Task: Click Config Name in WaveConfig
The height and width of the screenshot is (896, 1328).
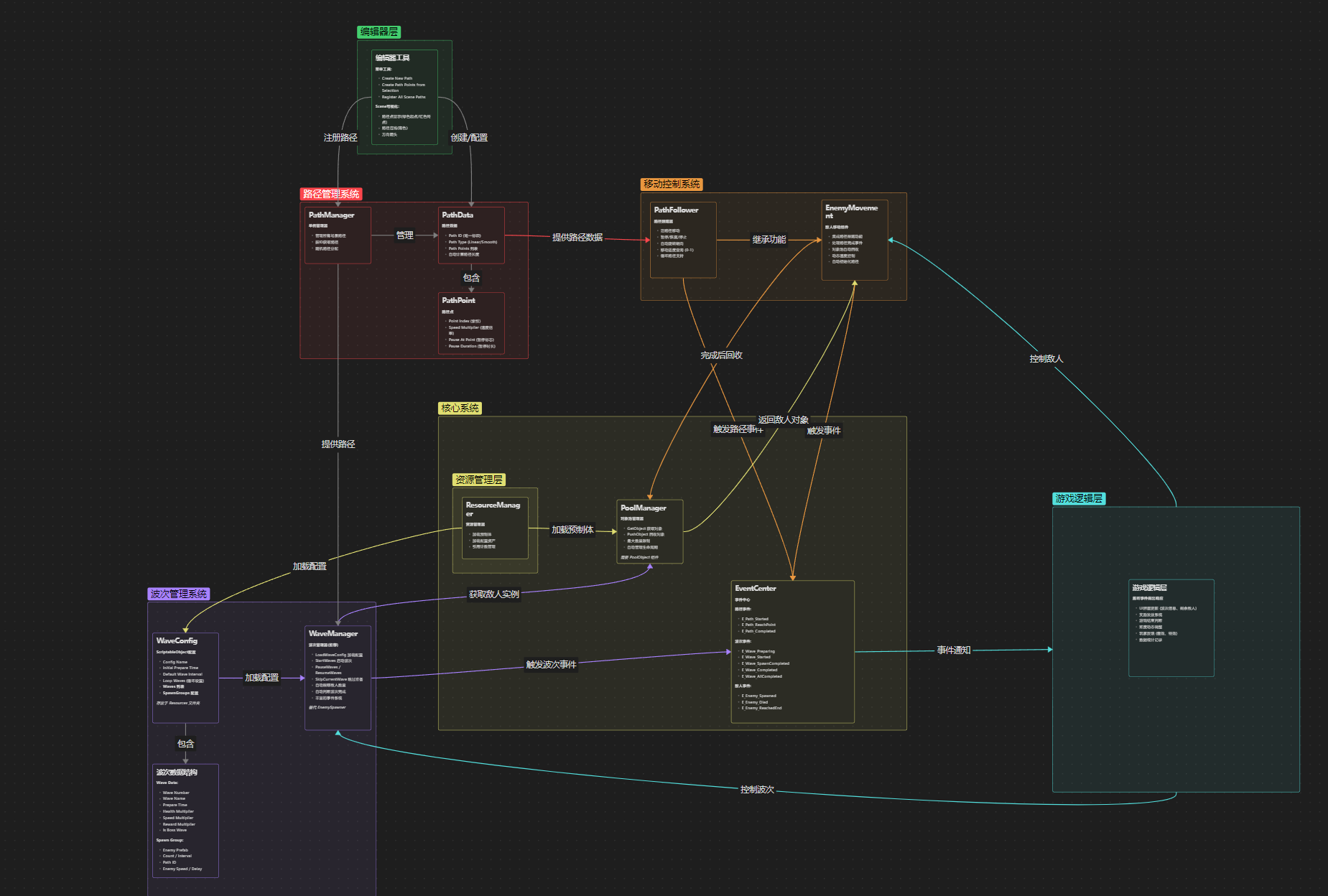Action: (175, 662)
